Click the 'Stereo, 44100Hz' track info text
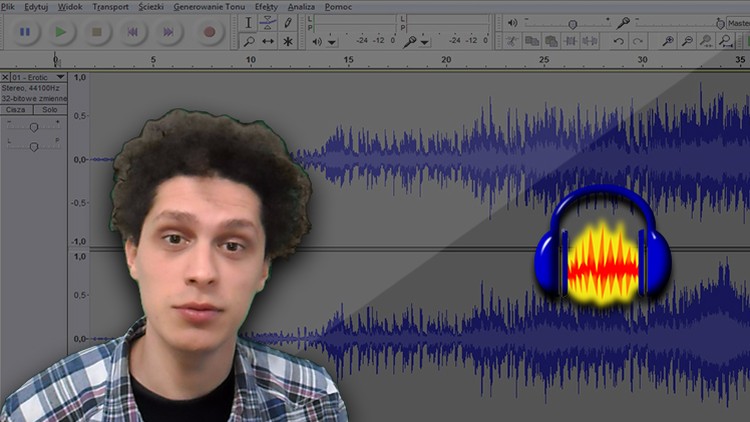 (x=31, y=88)
